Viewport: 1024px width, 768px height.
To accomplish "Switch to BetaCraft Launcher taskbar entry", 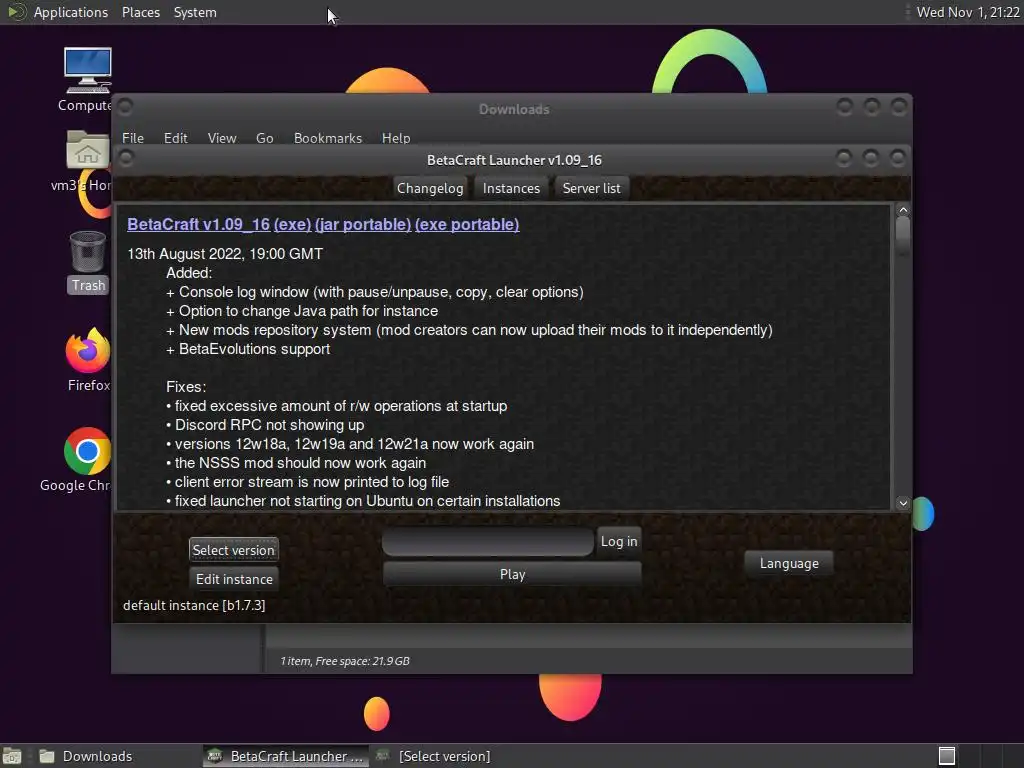I will (x=286, y=756).
